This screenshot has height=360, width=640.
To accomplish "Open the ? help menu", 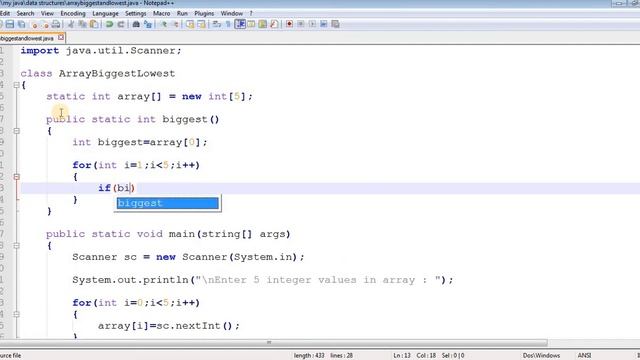I will tap(251, 13).
